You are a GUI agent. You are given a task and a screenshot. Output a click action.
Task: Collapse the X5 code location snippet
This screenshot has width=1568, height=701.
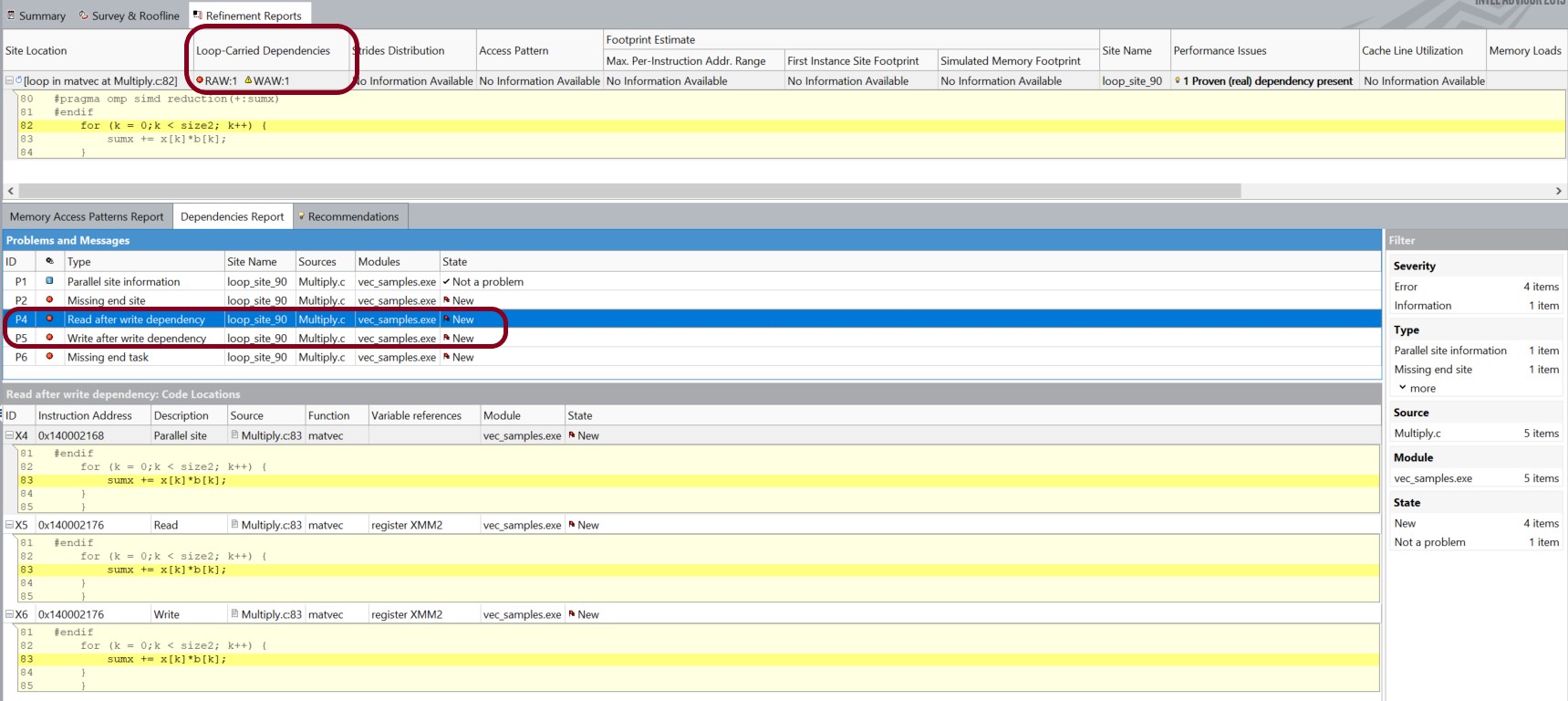(9, 525)
